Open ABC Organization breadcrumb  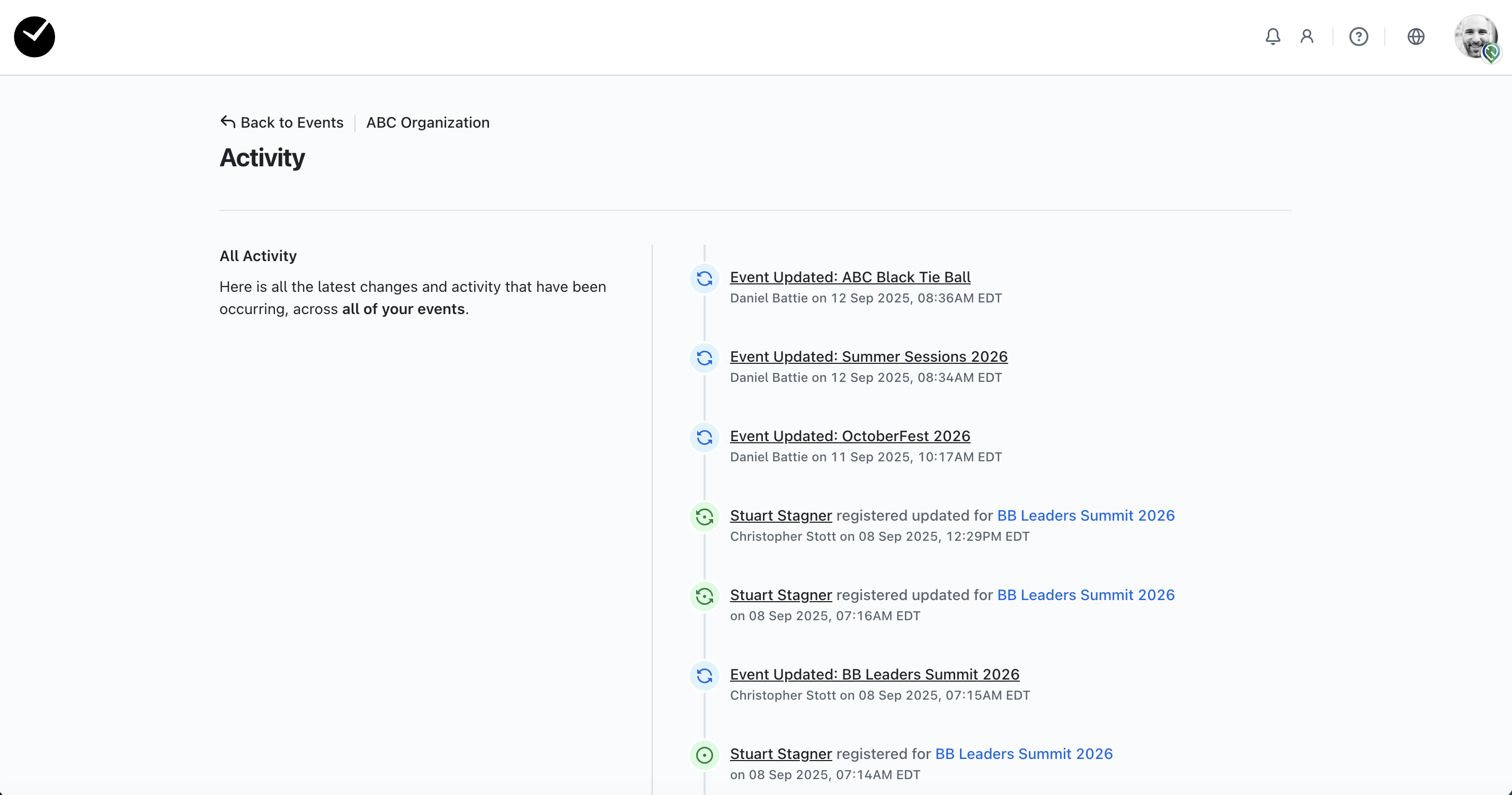click(x=428, y=122)
